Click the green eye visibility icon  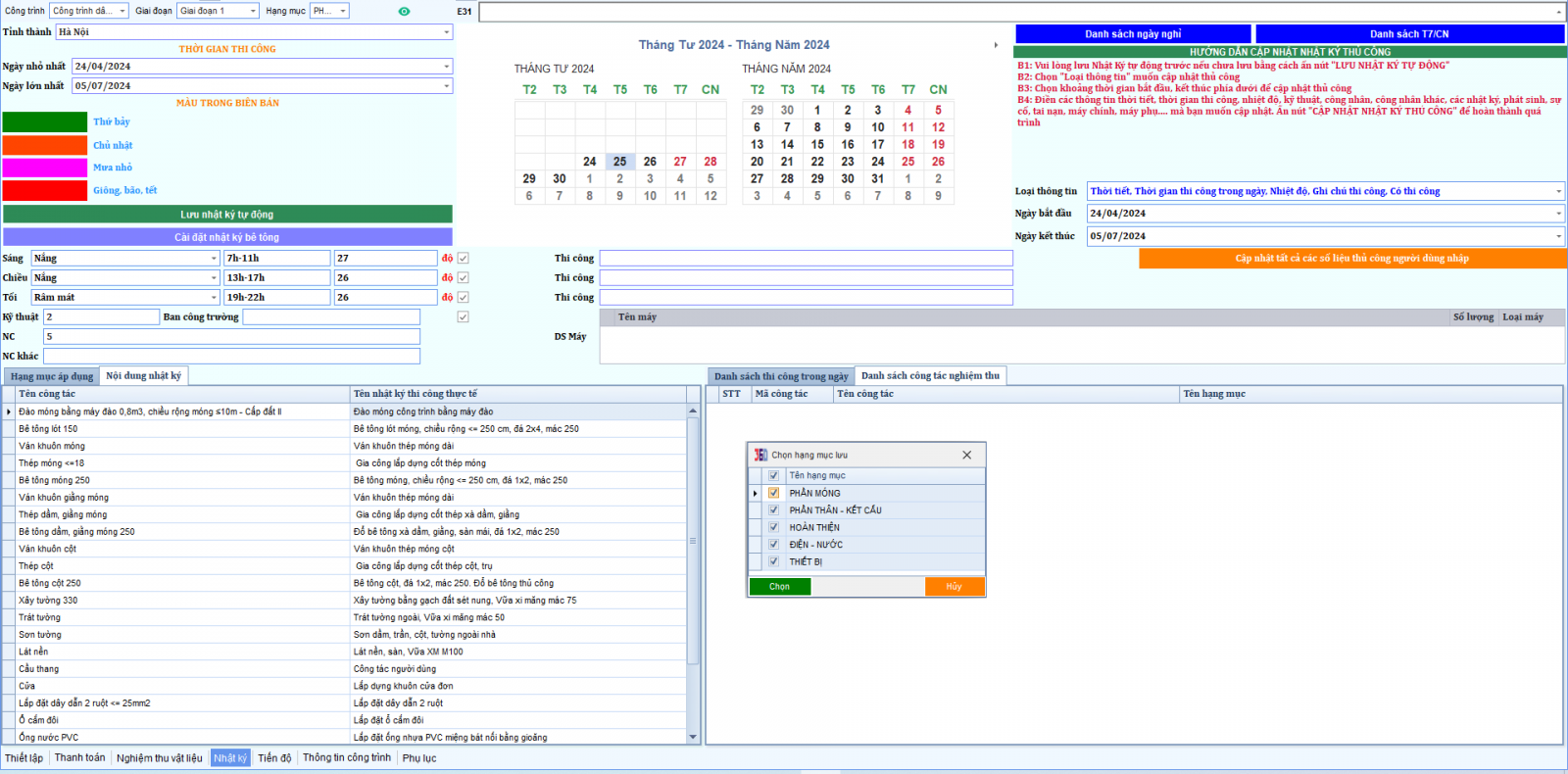(404, 12)
